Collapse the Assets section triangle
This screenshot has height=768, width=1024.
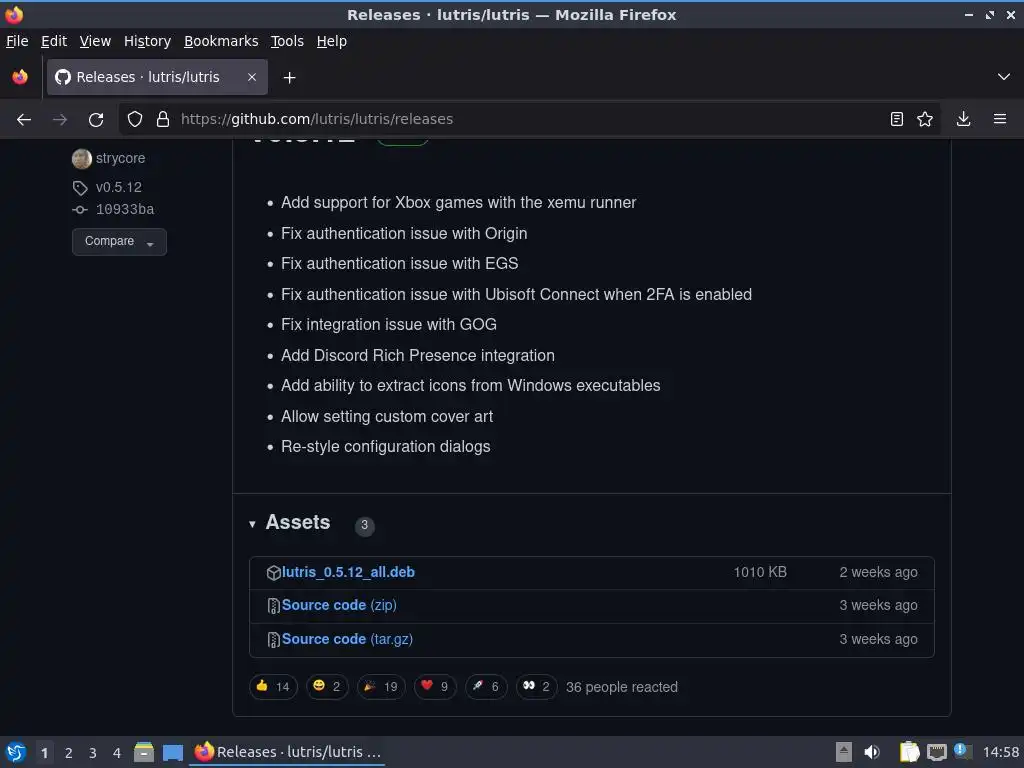252,524
